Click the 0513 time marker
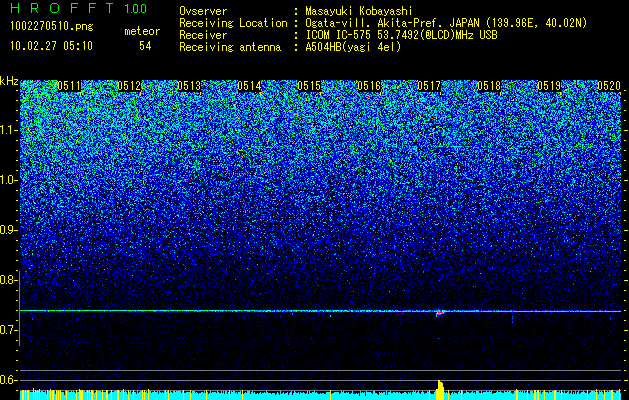Image resolution: width=629 pixels, height=400 pixels. (x=189, y=86)
